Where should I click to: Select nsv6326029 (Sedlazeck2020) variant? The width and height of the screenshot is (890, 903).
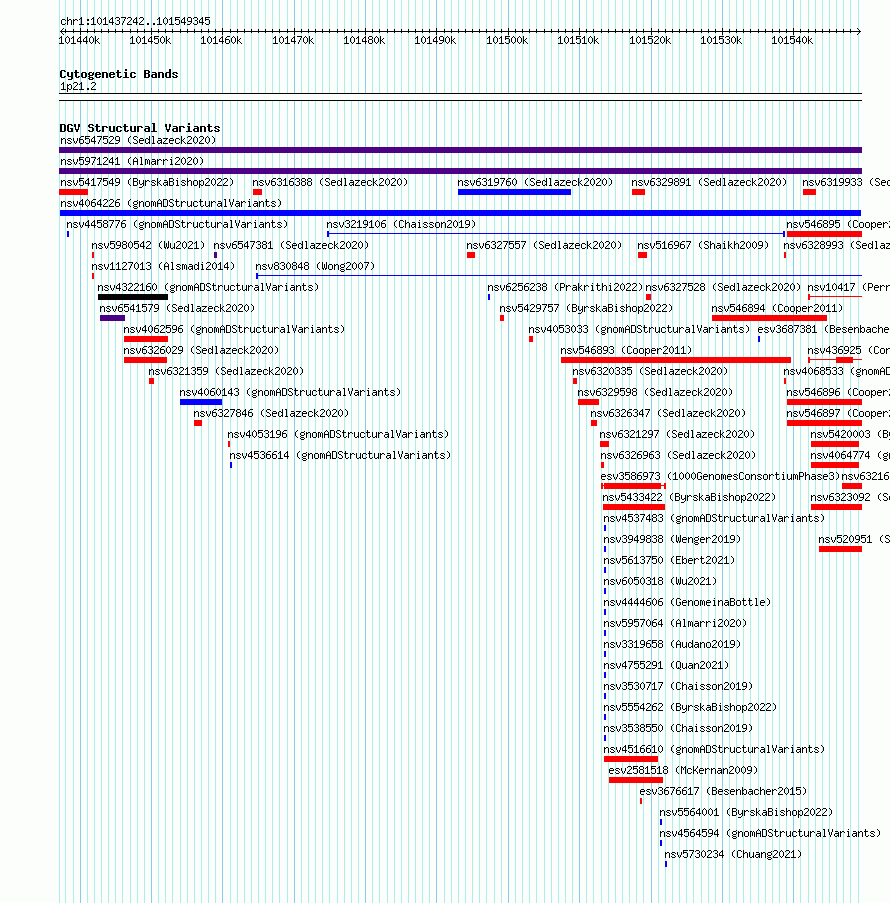point(201,350)
